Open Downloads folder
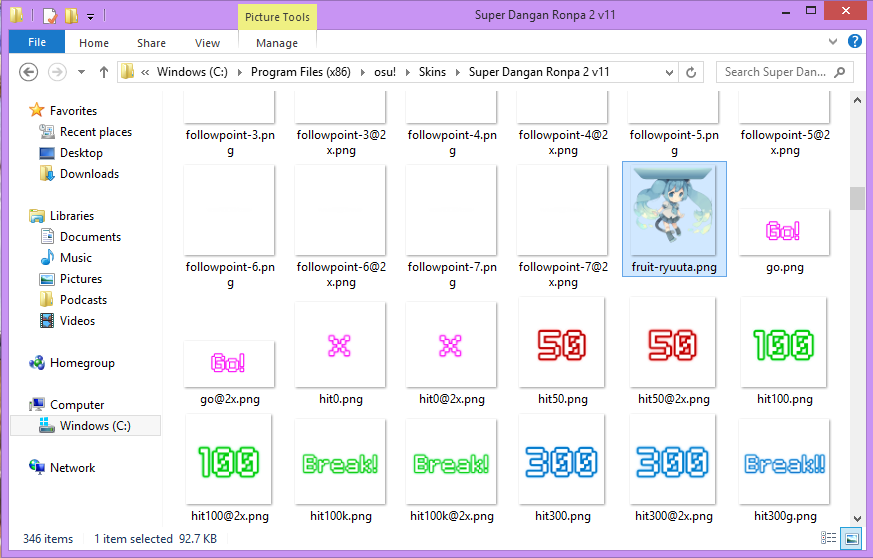The width and height of the screenshot is (873, 558). point(89,174)
